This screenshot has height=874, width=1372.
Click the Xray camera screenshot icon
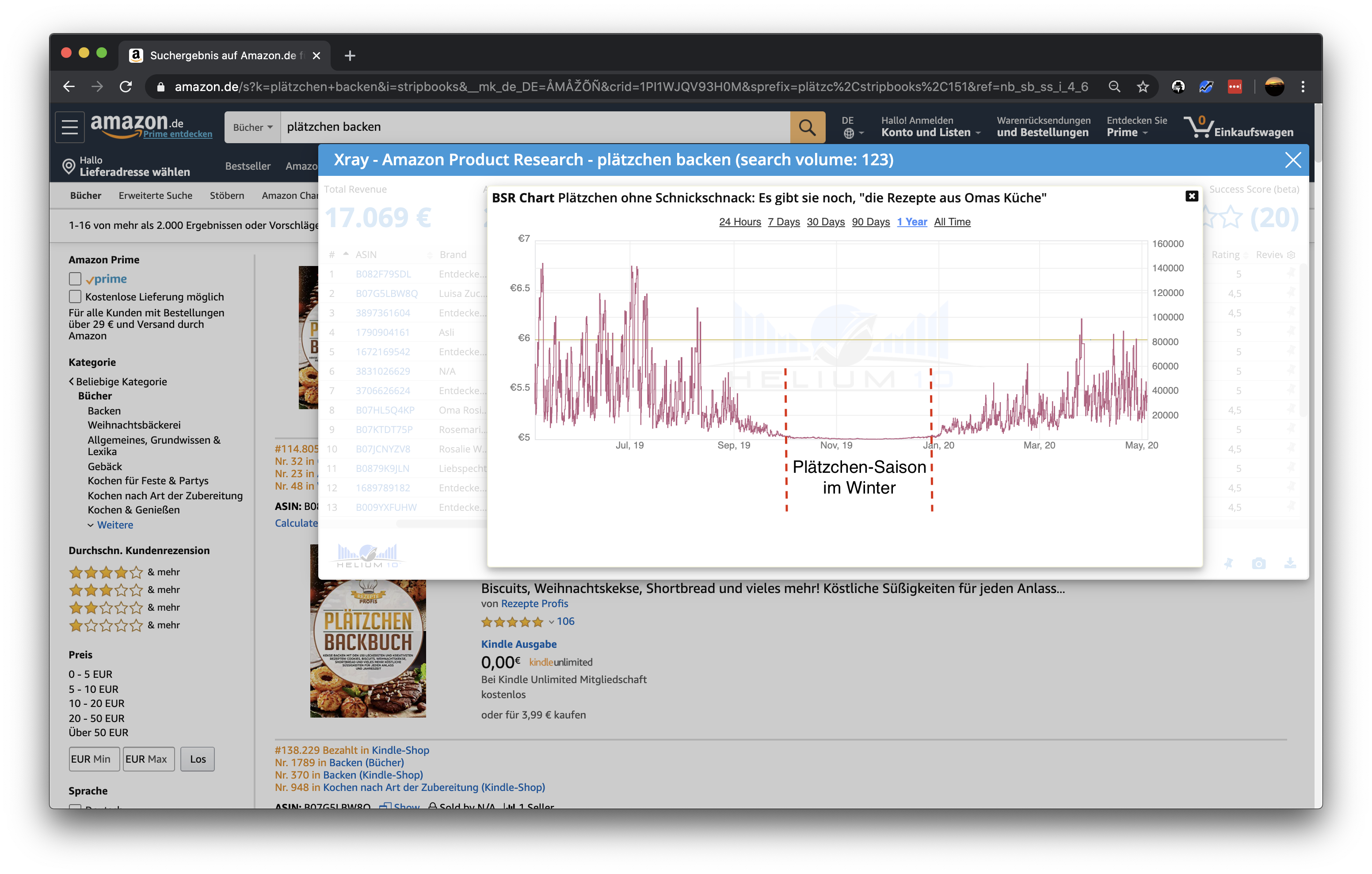click(x=1258, y=563)
